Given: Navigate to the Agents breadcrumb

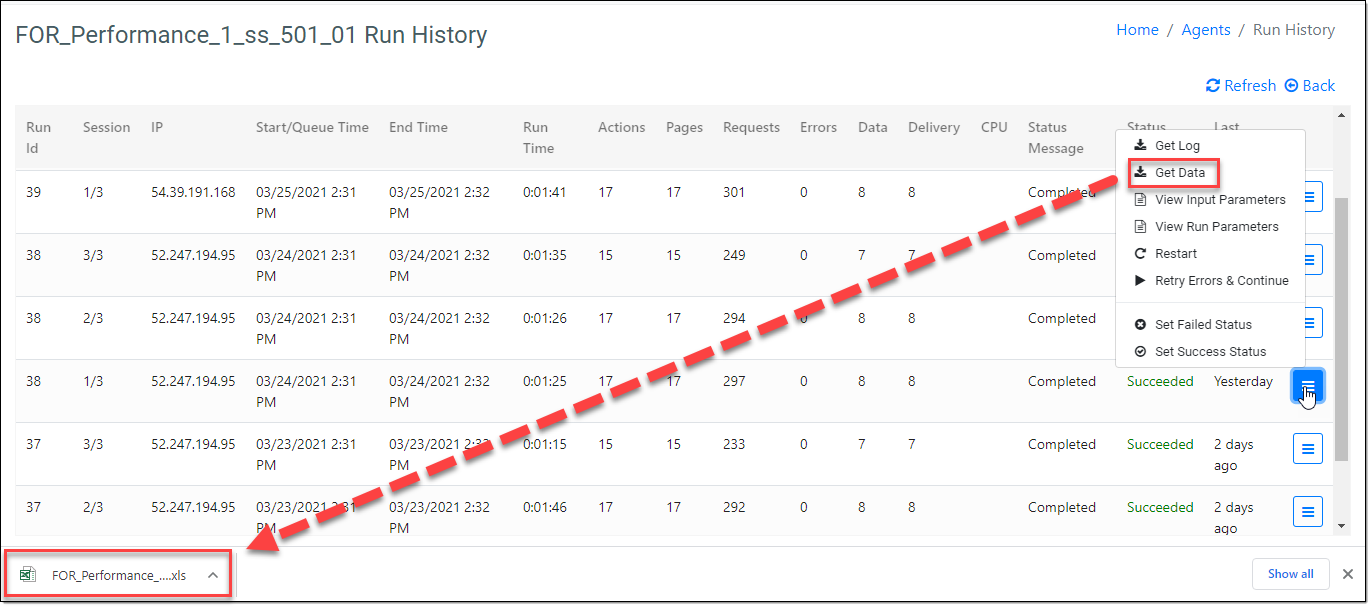Looking at the screenshot, I should click(1205, 30).
